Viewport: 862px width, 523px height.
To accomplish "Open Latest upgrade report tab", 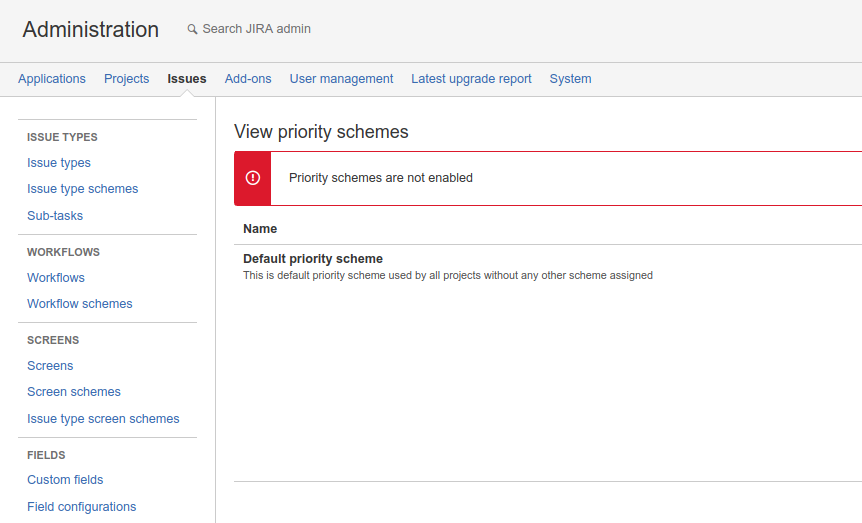I will pos(471,79).
